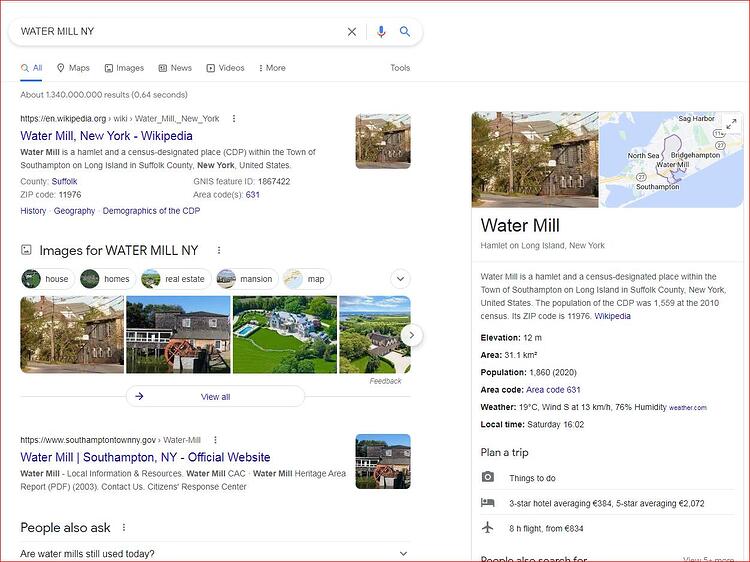Open Southampton official website thumbnail
The image size is (750, 562).
point(383,461)
